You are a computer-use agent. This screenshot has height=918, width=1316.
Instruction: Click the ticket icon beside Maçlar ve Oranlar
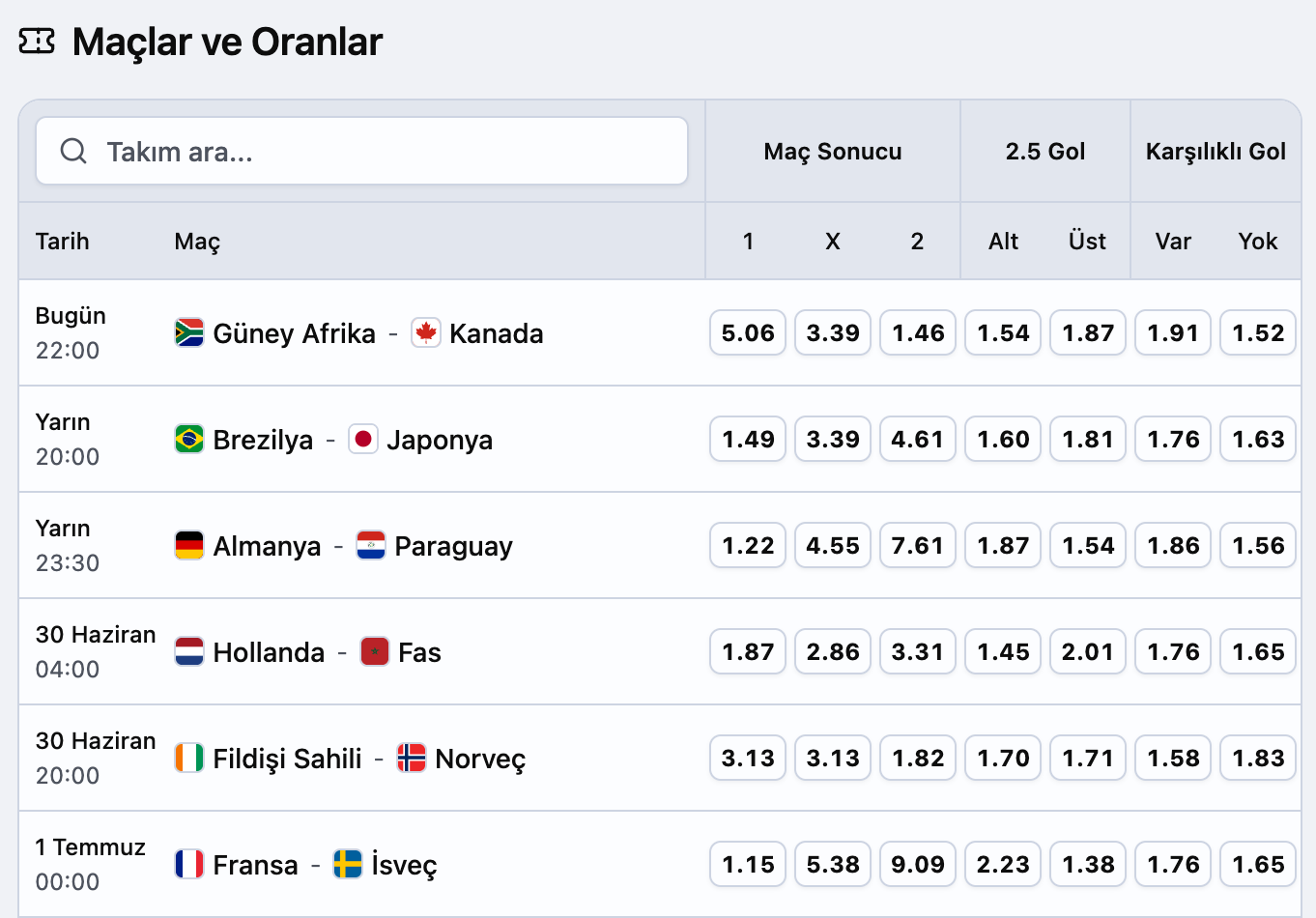click(x=37, y=42)
